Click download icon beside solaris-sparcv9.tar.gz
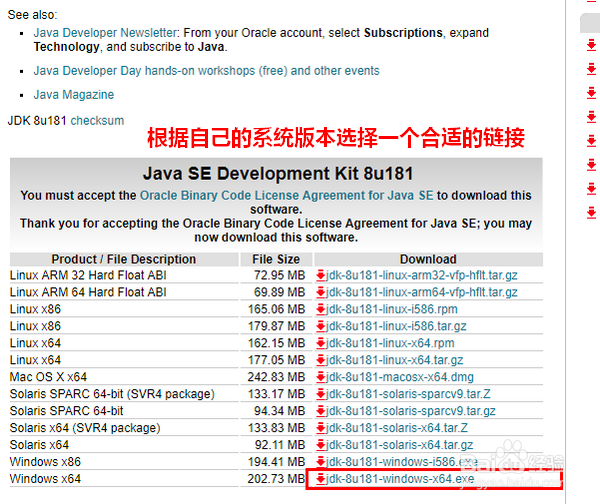Screen dimensions: 600x504 [x=320, y=411]
